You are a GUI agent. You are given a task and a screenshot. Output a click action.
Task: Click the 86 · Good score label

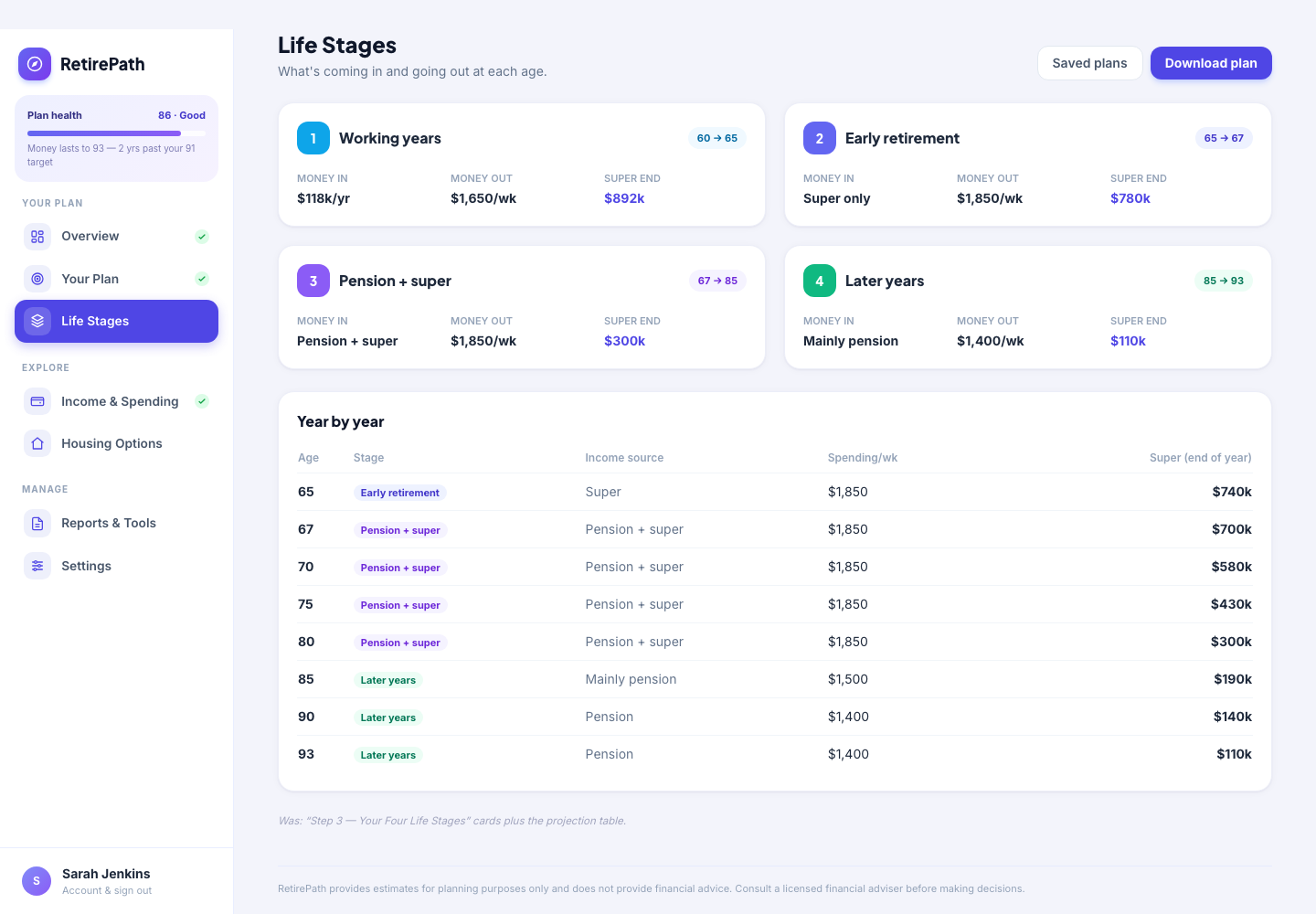pos(182,115)
